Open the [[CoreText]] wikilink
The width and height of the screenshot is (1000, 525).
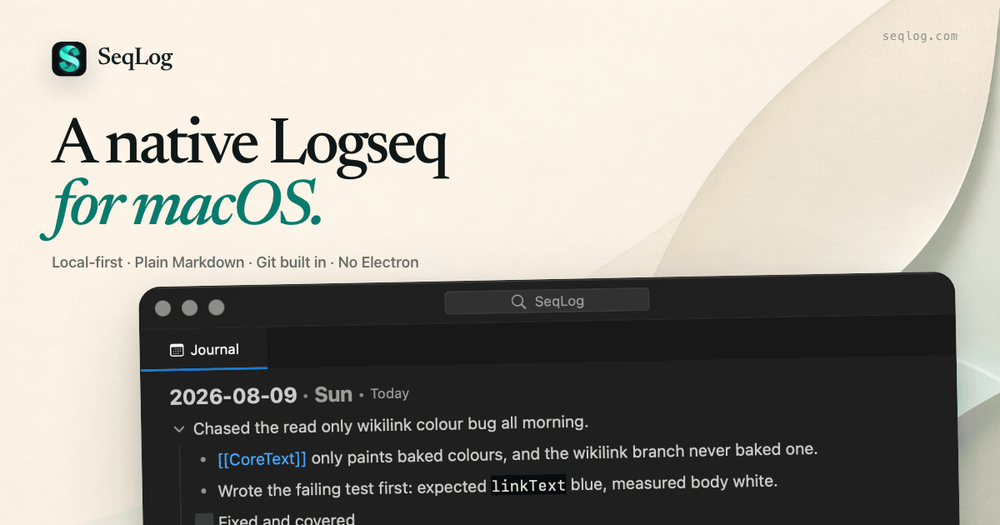(262, 459)
